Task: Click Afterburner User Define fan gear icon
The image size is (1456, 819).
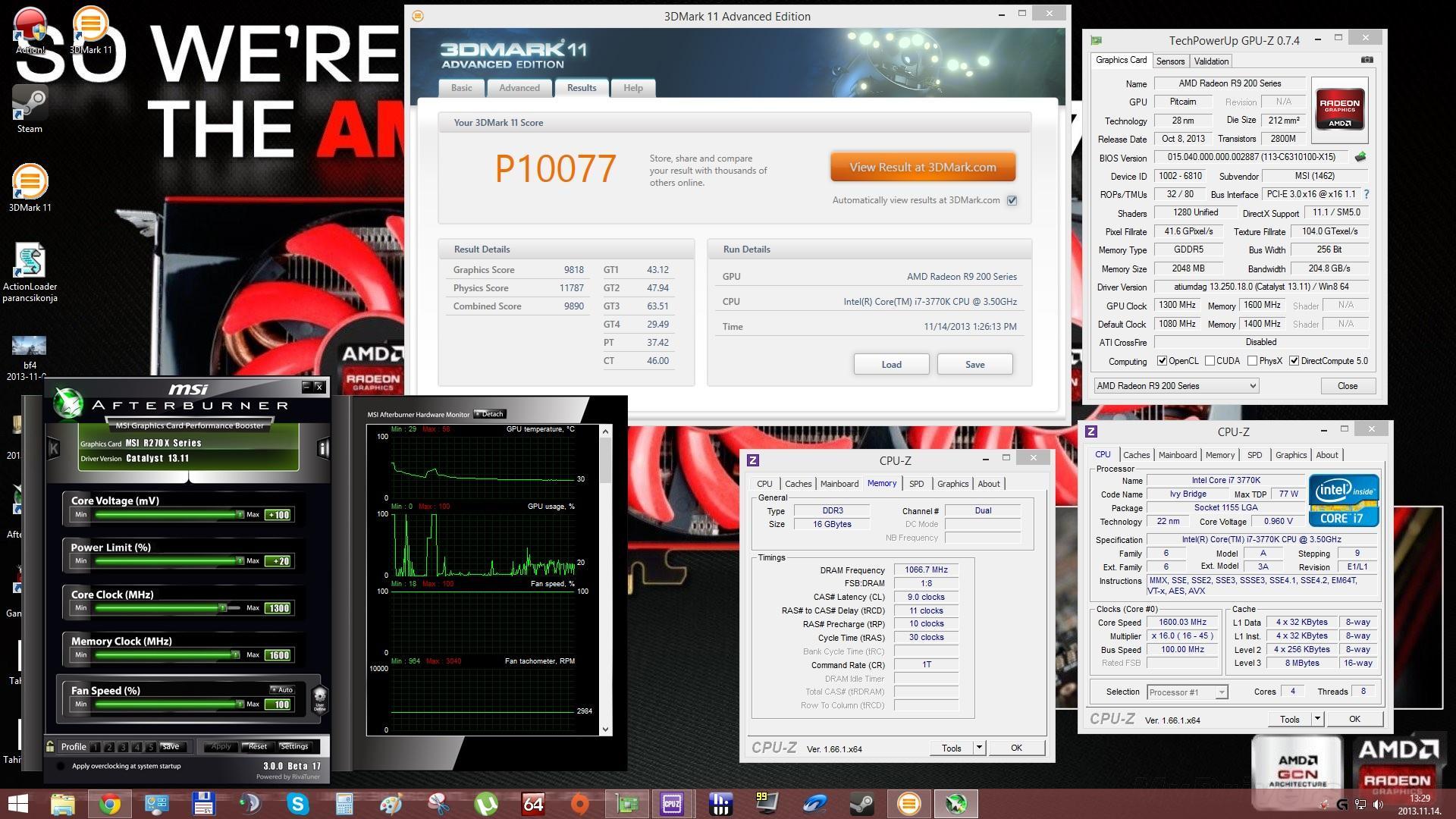Action: 319,698
